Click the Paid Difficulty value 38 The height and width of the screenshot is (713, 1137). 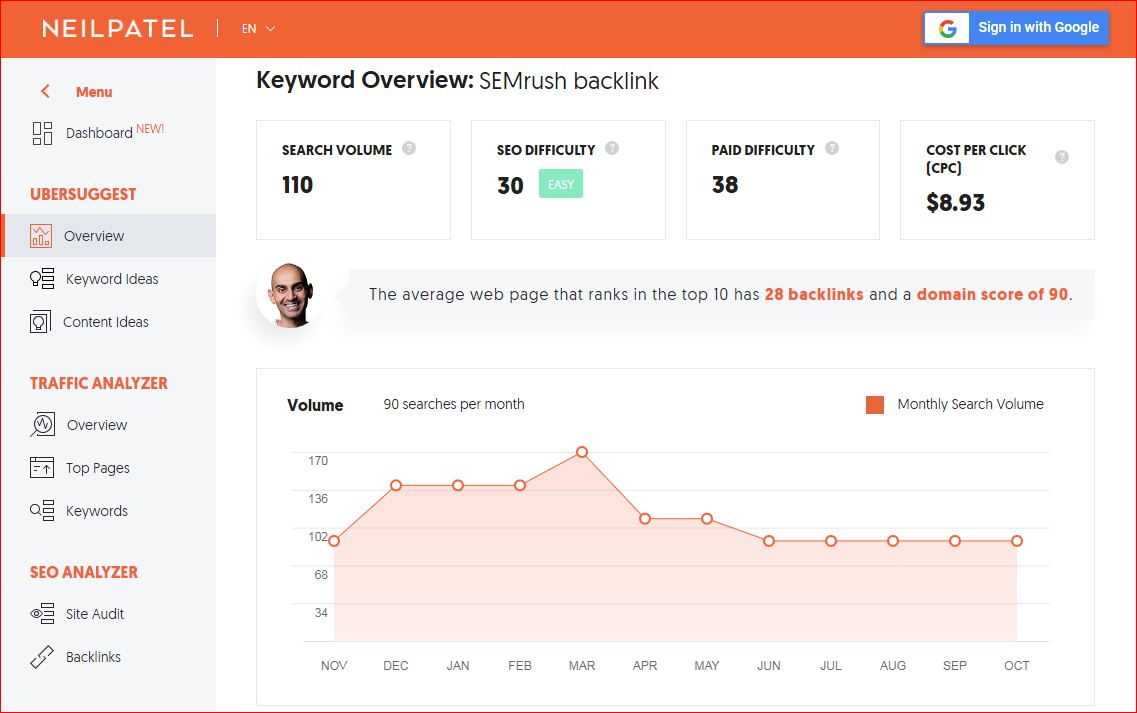pyautogui.click(x=724, y=185)
